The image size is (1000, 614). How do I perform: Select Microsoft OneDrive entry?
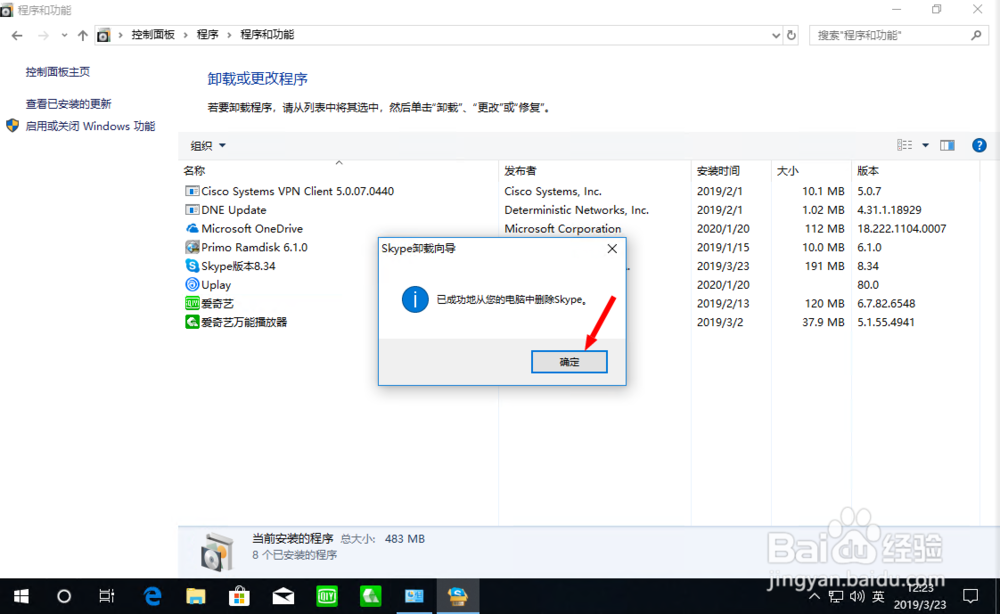tap(252, 228)
